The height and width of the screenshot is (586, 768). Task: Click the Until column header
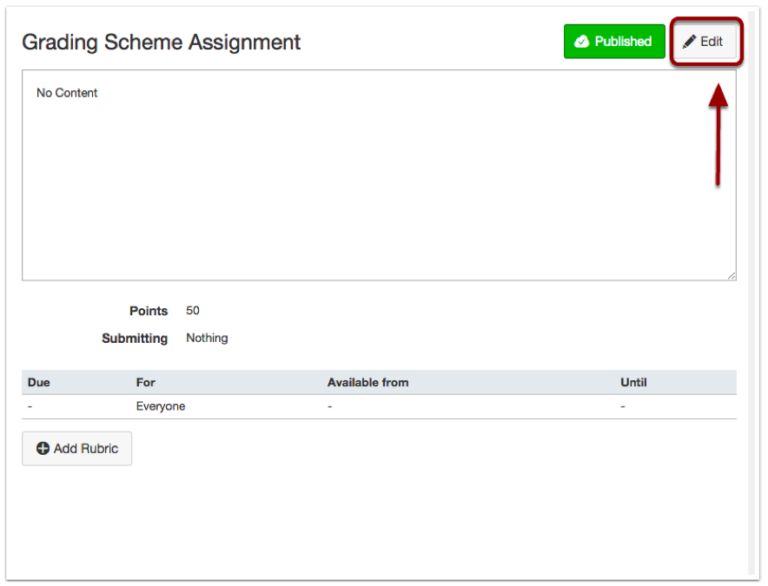click(633, 383)
